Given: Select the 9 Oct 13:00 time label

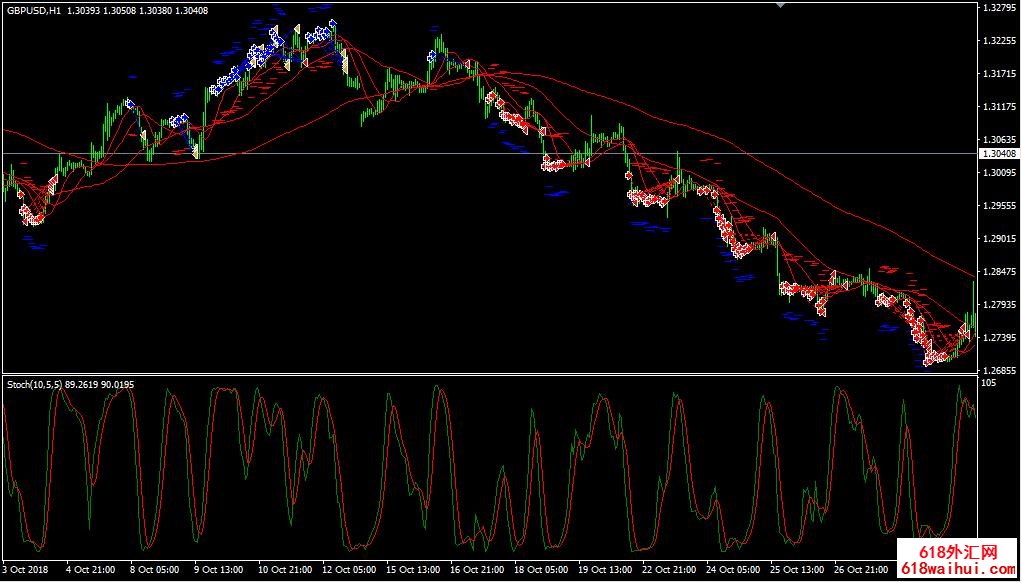Looking at the screenshot, I should [x=217, y=570].
